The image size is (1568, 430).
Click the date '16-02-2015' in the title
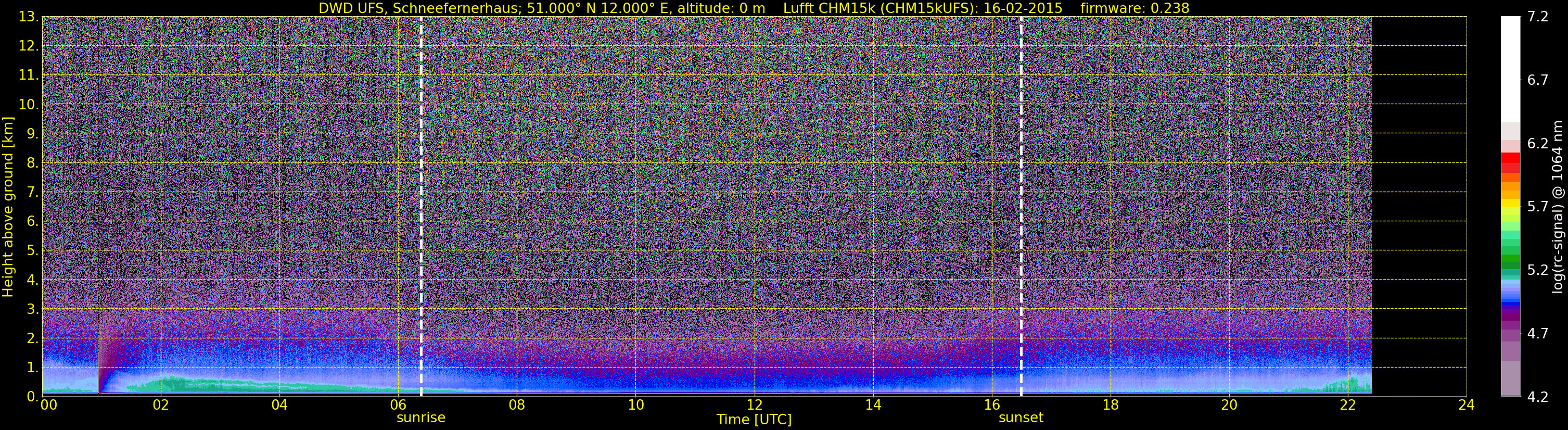coord(1023,8)
